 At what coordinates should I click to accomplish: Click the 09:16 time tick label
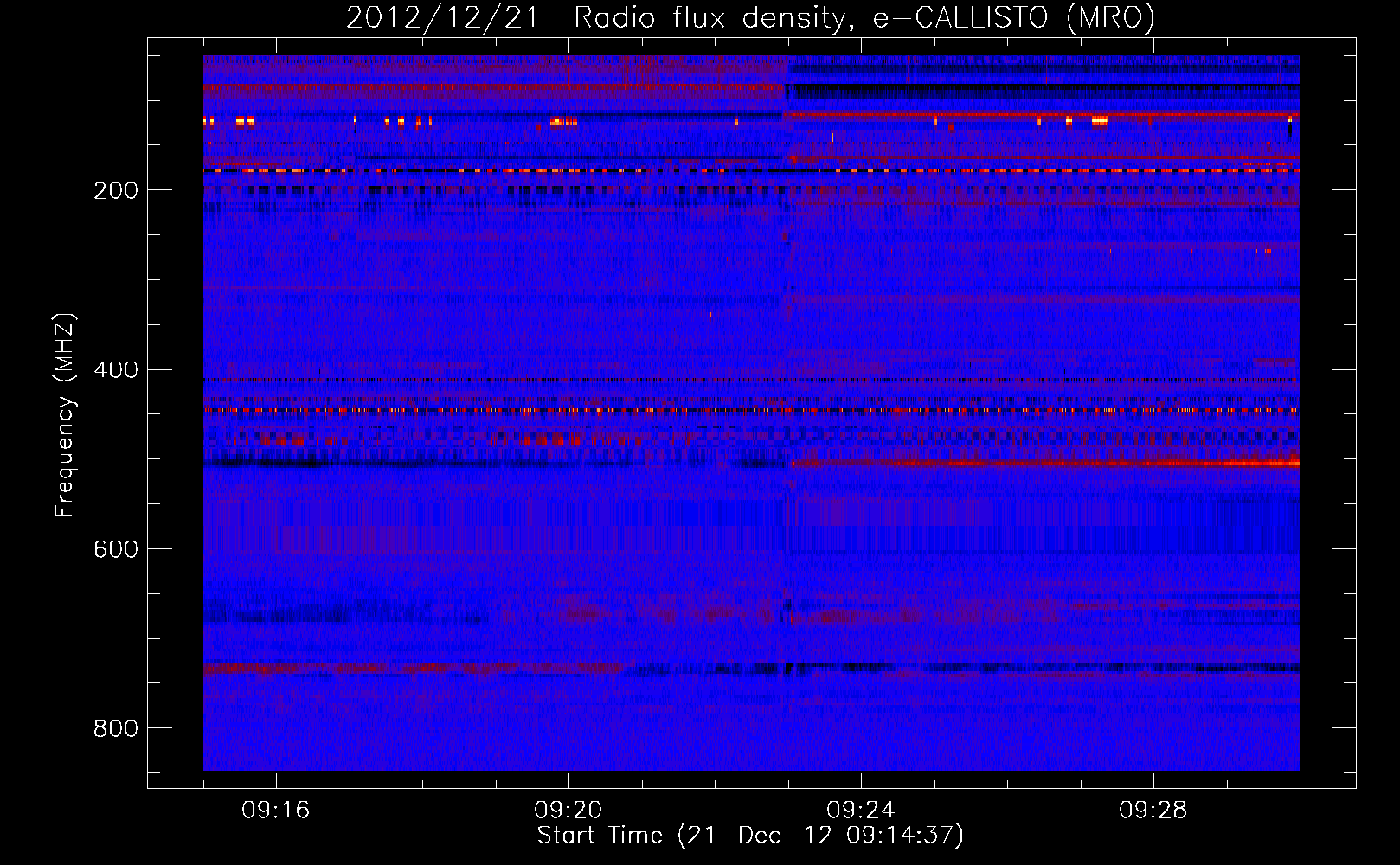point(276,811)
